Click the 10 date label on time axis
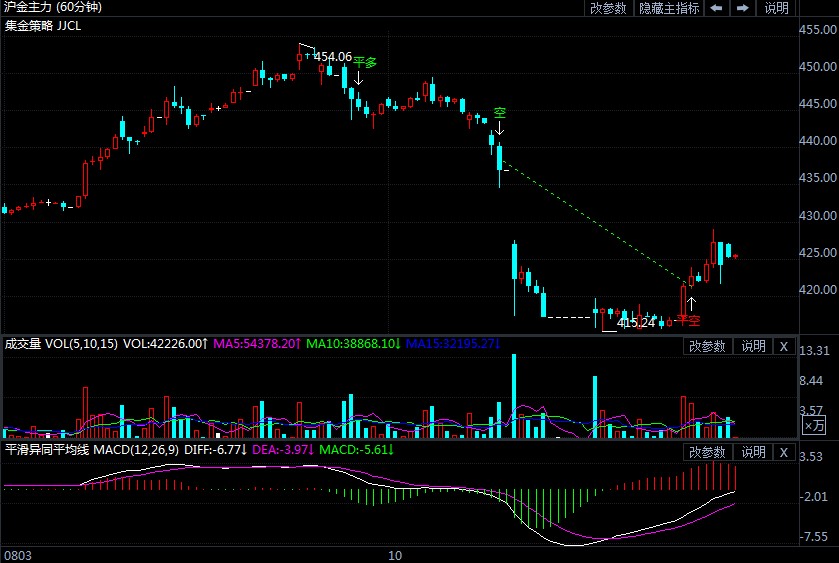 tap(395, 556)
